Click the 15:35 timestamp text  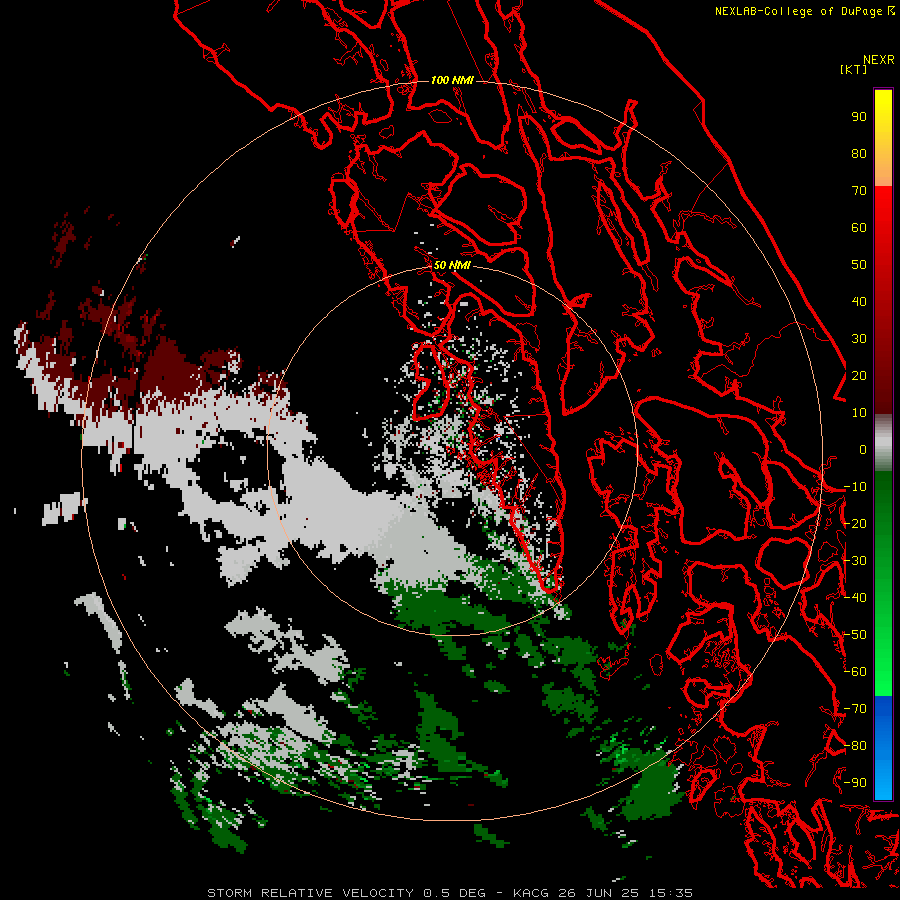click(670, 893)
